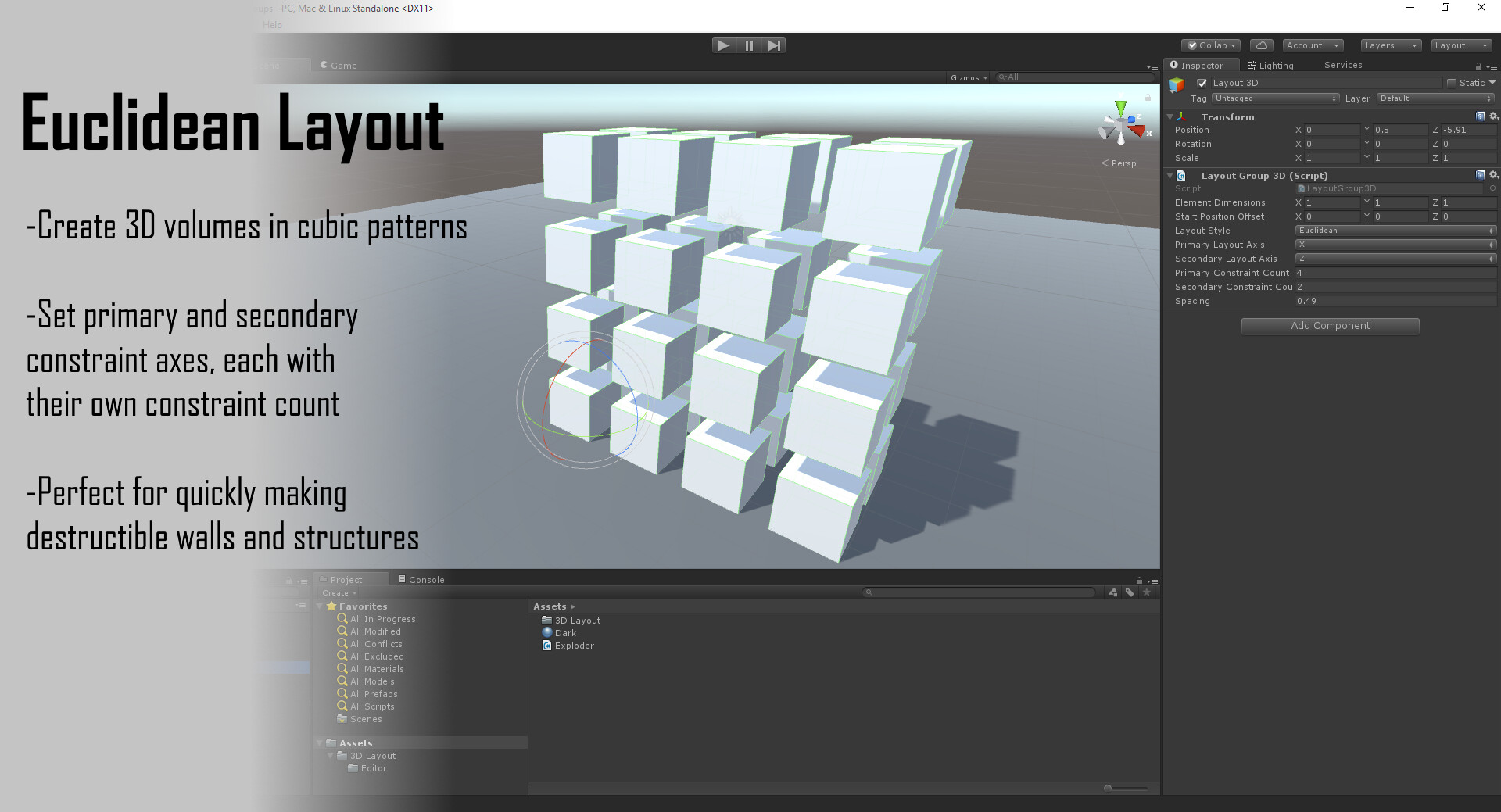Open the Gizmos dropdown
This screenshot has height=812, width=1501.
[969, 77]
